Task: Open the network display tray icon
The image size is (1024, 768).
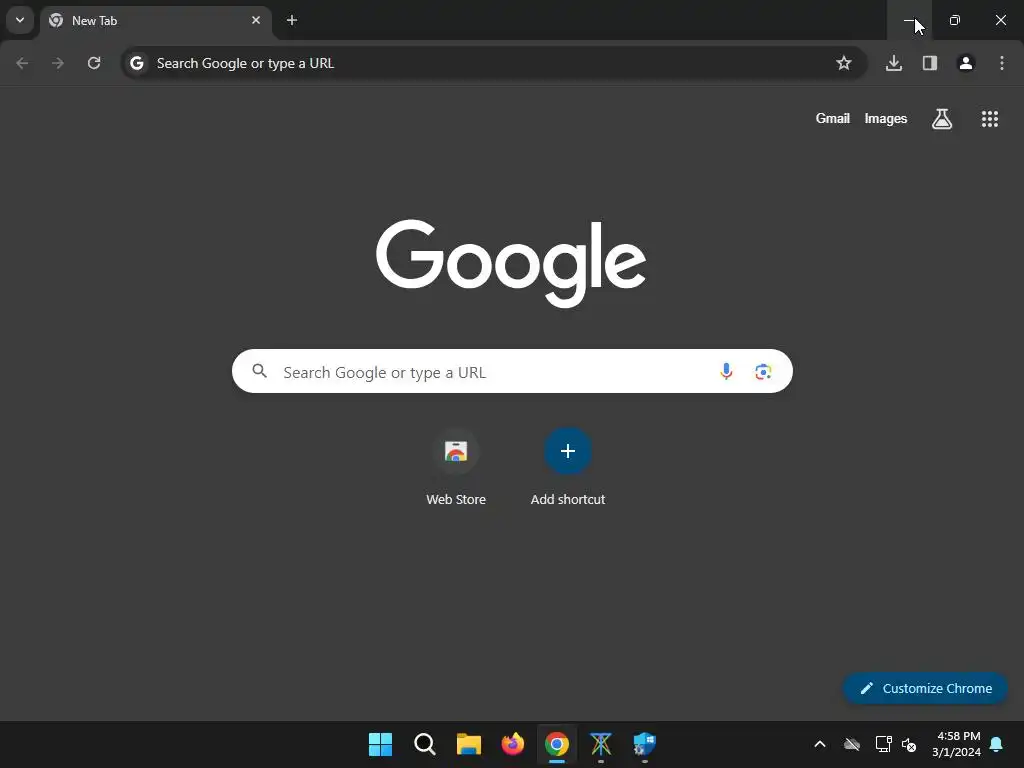Action: (x=883, y=744)
